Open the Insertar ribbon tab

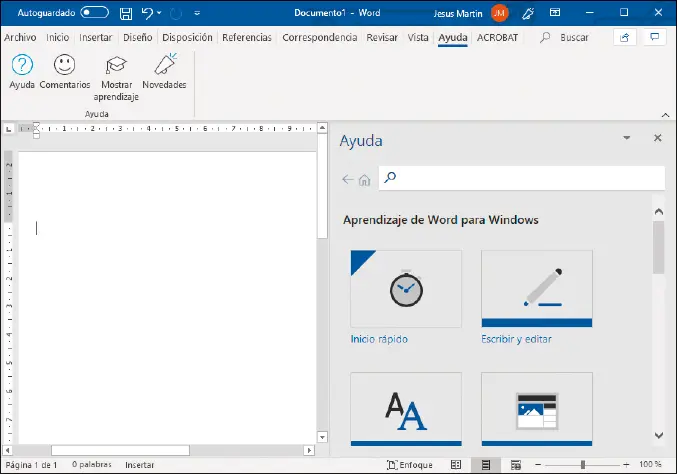click(x=96, y=37)
